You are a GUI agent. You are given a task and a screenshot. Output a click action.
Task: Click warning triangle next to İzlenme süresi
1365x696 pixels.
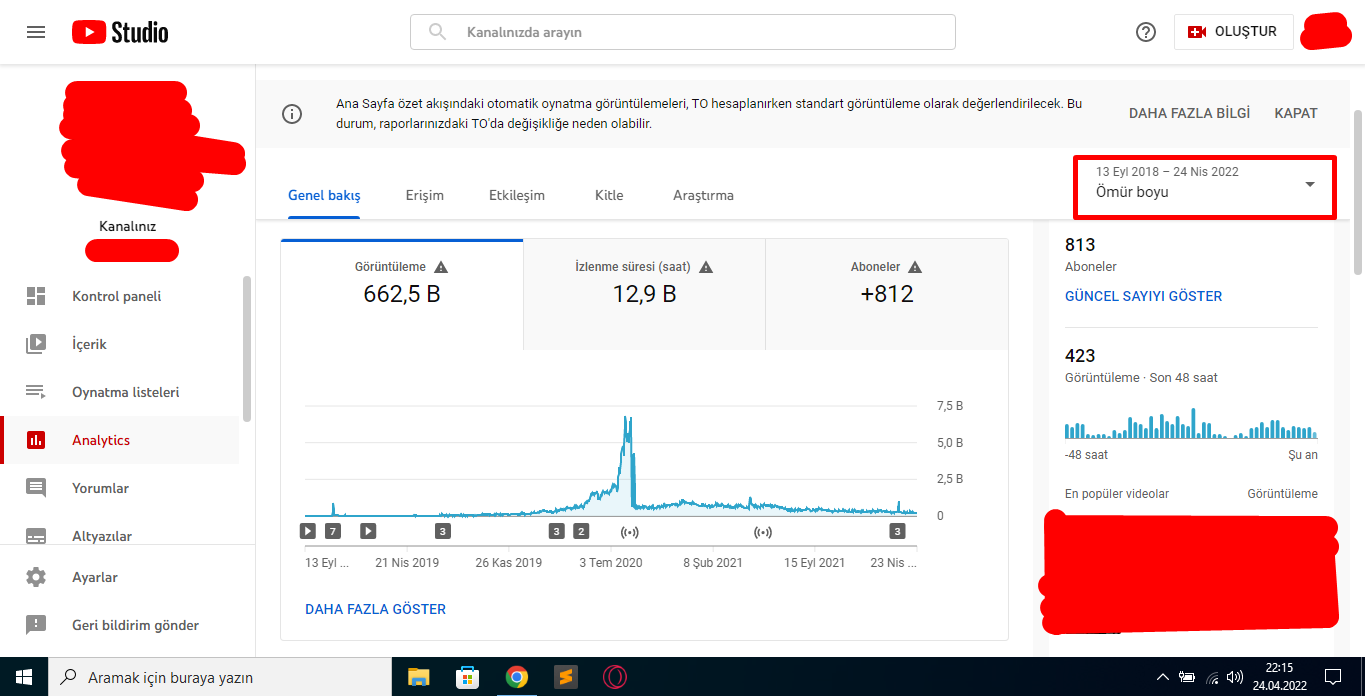706,267
